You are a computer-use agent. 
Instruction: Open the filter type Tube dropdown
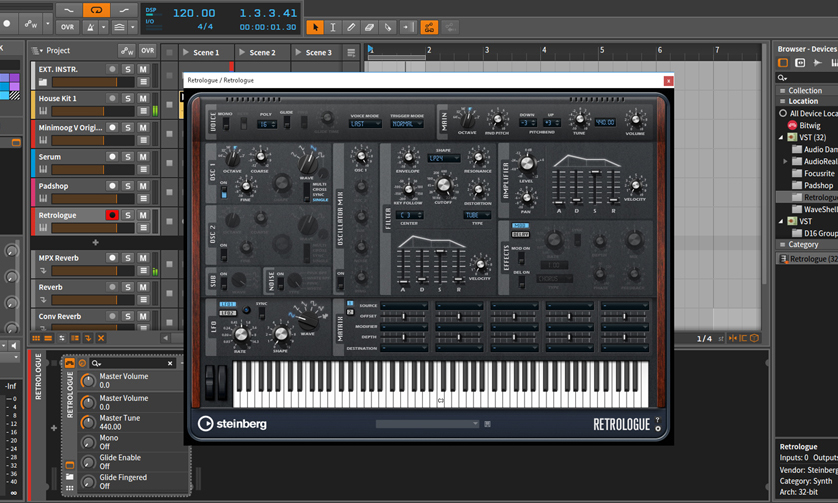point(476,215)
